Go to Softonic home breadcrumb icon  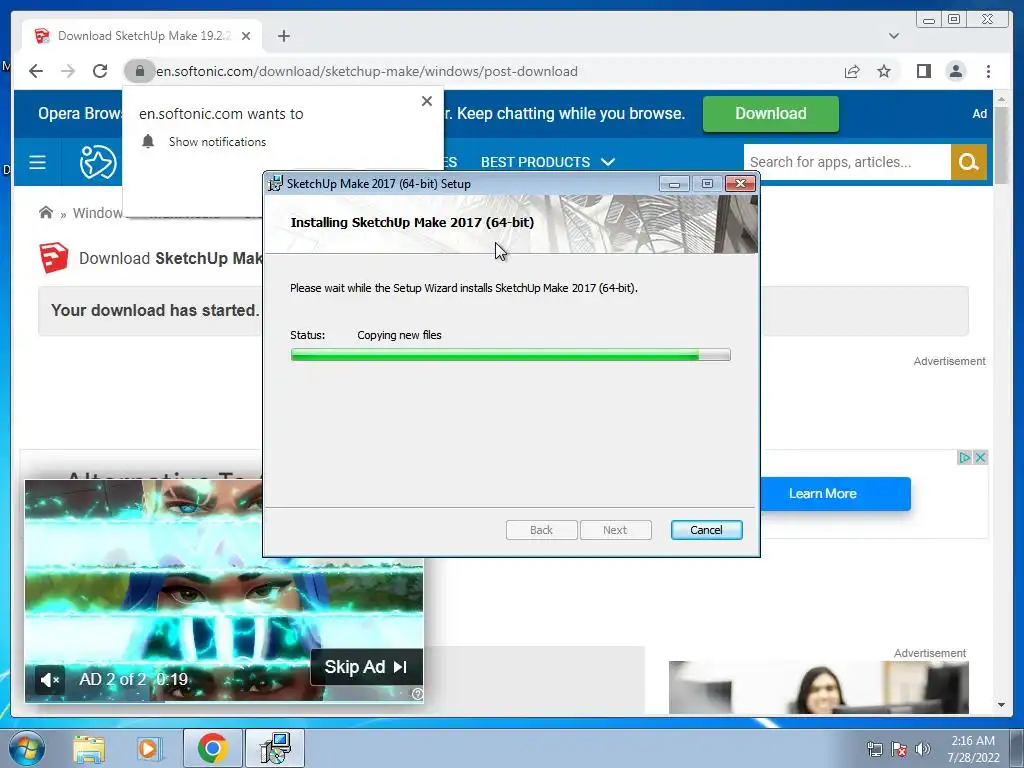point(46,213)
